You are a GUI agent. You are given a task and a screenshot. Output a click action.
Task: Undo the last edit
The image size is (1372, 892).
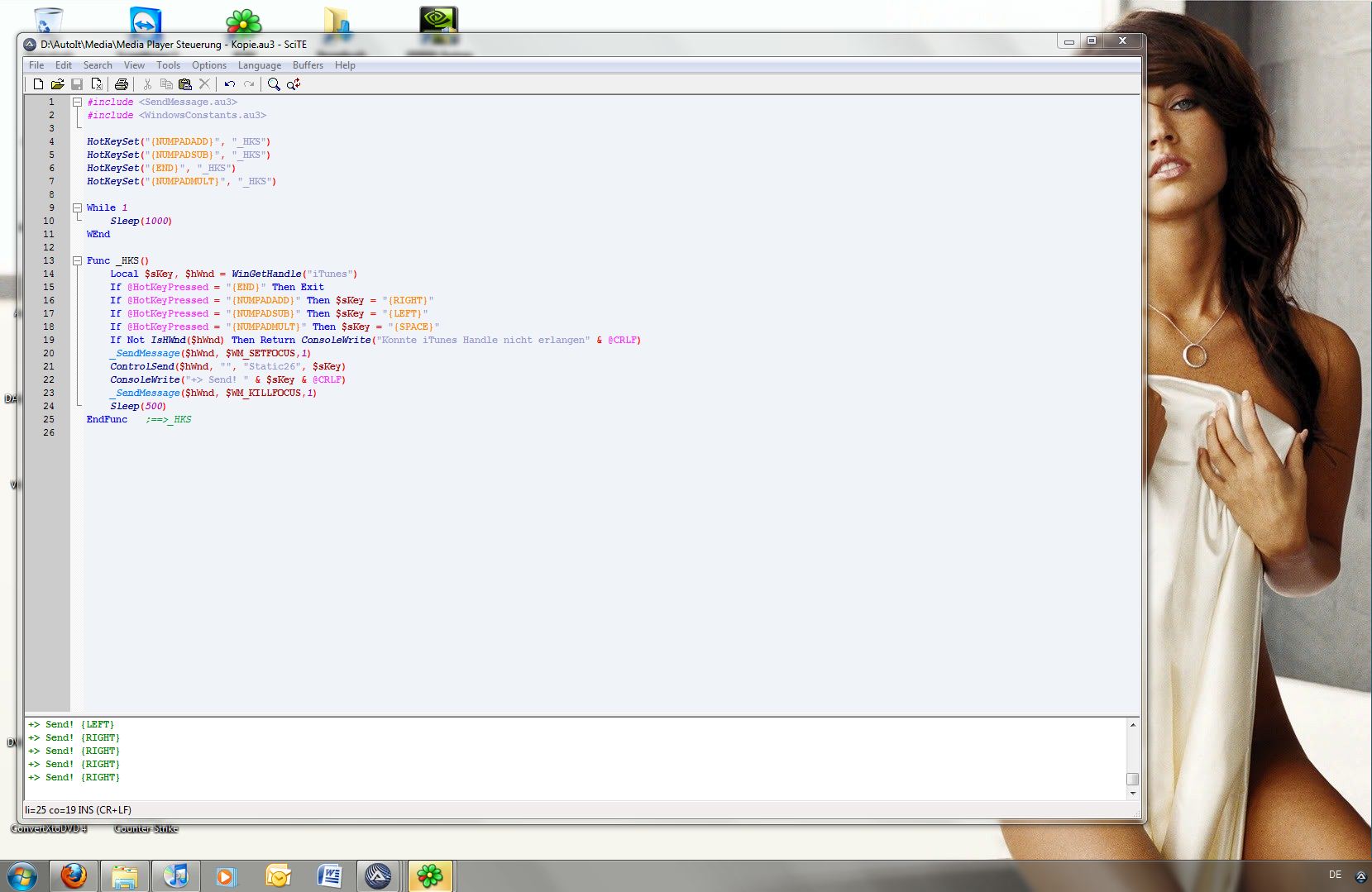[230, 84]
